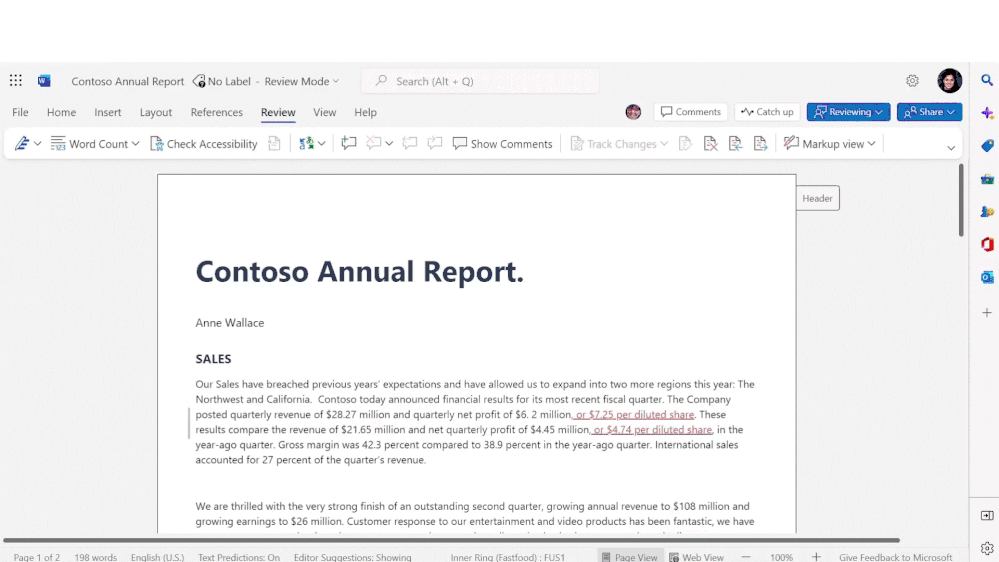This screenshot has height=562, width=999.
Task: Open the sidebar settings gear at bottom
Action: (987, 548)
